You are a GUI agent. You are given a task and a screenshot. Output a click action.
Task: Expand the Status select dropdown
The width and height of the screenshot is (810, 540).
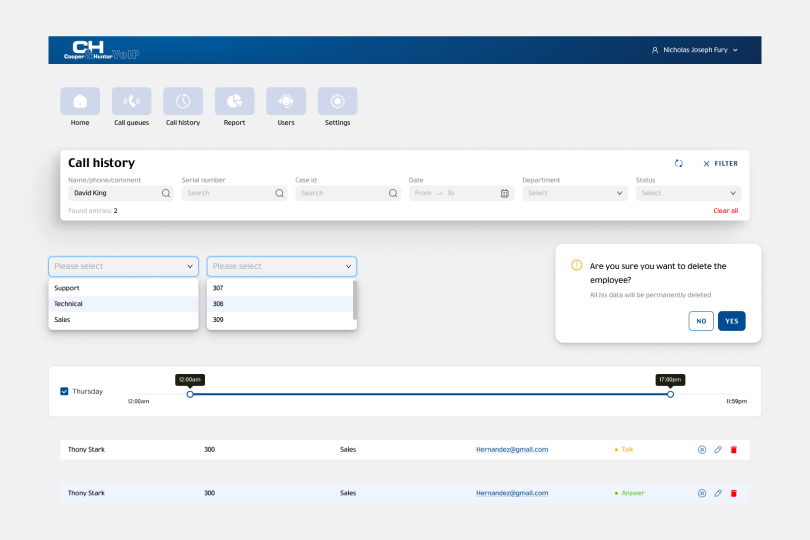(688, 193)
